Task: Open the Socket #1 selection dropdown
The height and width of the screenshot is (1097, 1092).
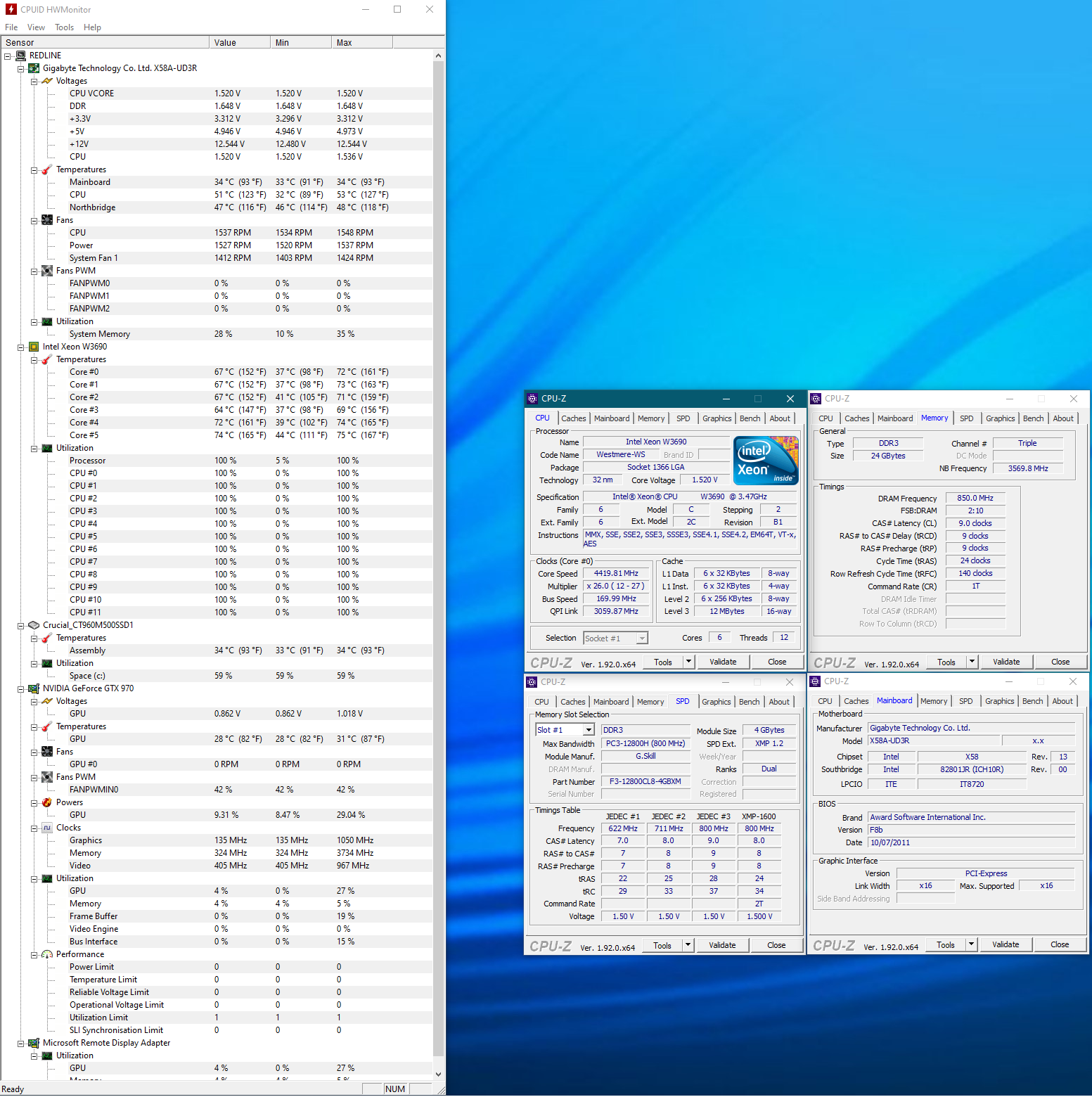Action: 642,639
